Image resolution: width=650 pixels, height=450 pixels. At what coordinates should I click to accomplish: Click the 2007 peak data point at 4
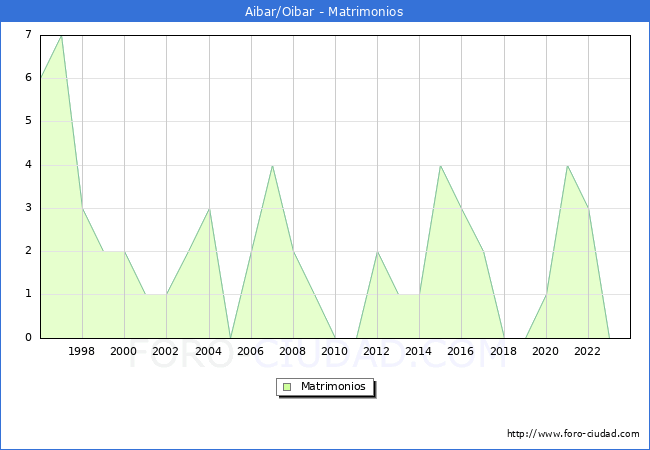click(x=272, y=166)
